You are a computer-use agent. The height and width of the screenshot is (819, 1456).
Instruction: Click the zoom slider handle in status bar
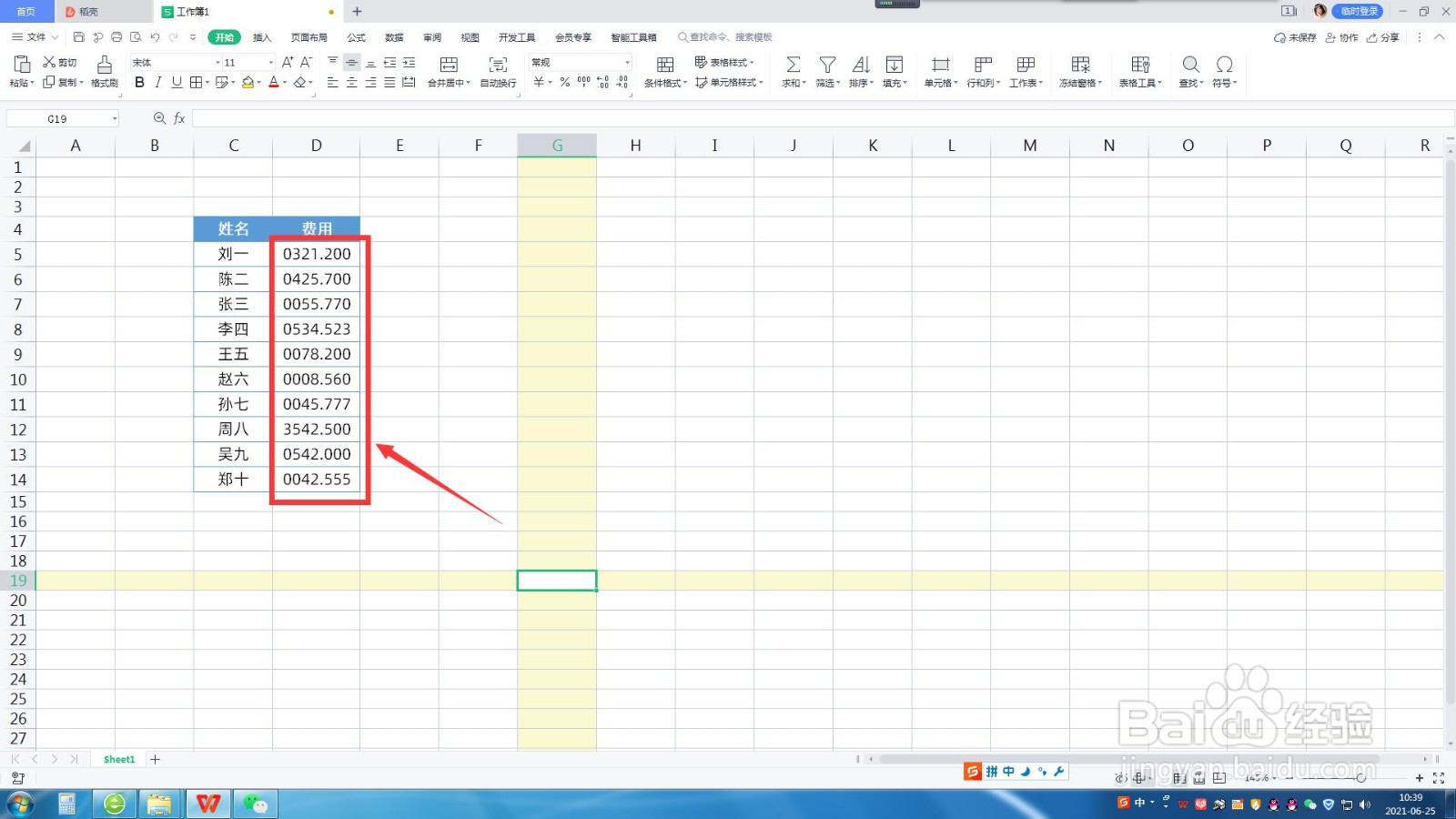point(1360,778)
